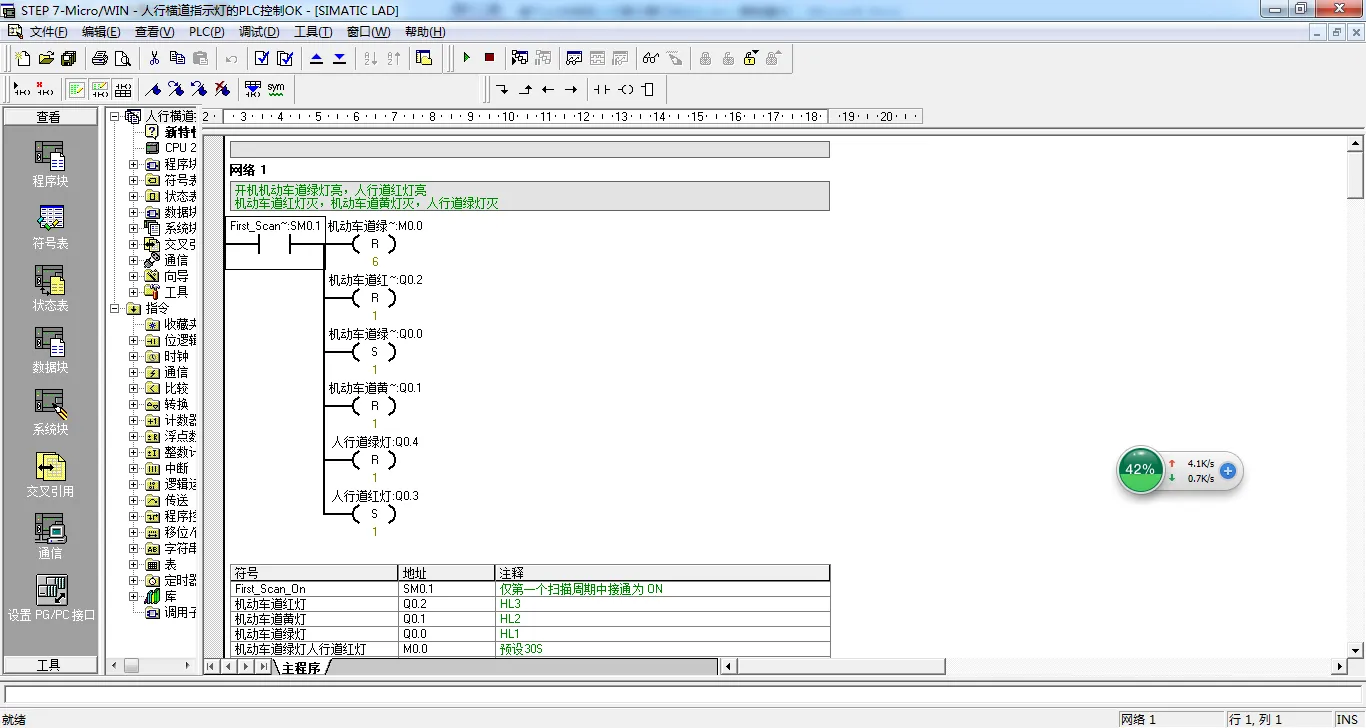Click the blue plus on the network speed widget
1366x728 pixels.
[x=1228, y=471]
